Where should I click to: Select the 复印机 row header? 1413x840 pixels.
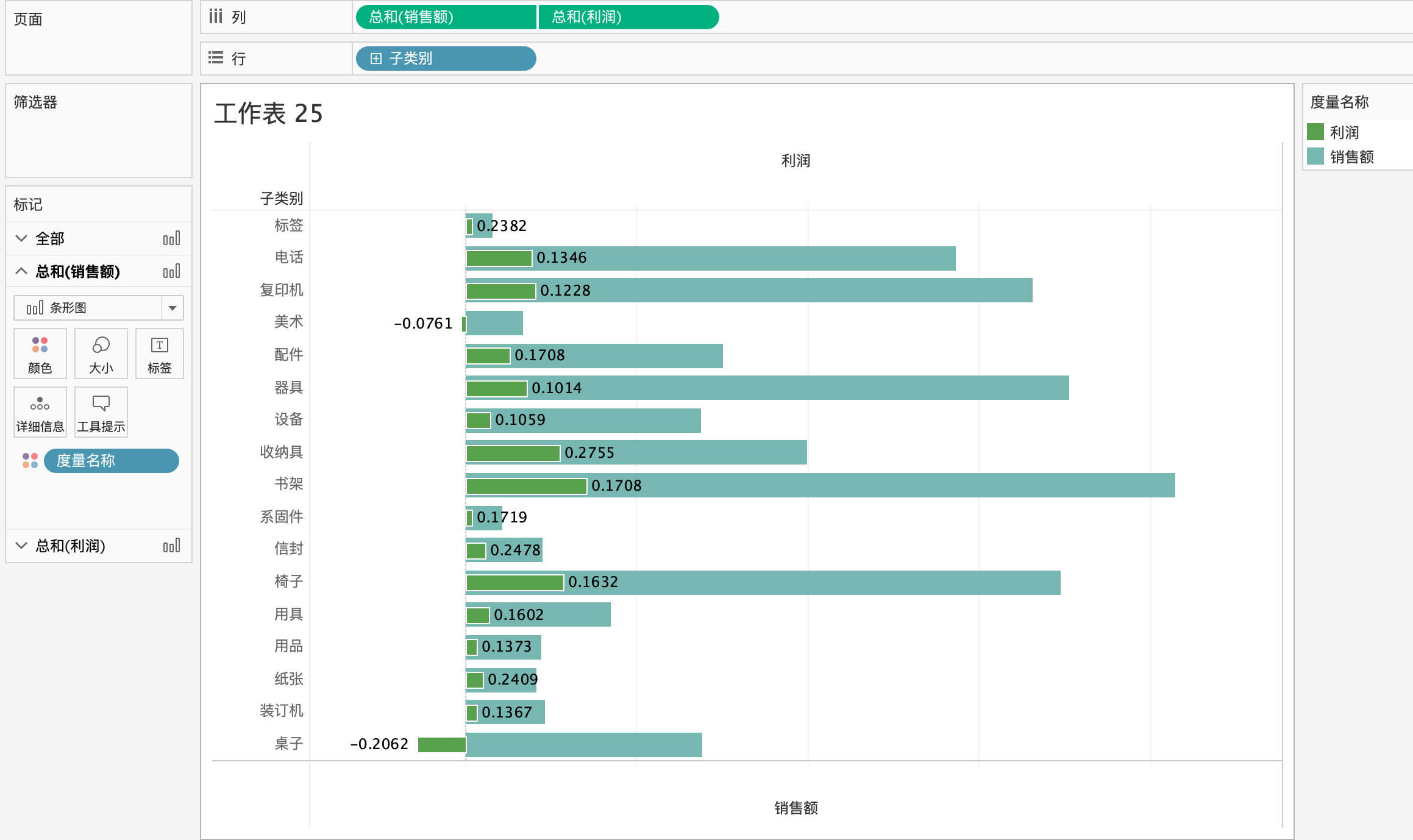coord(281,290)
